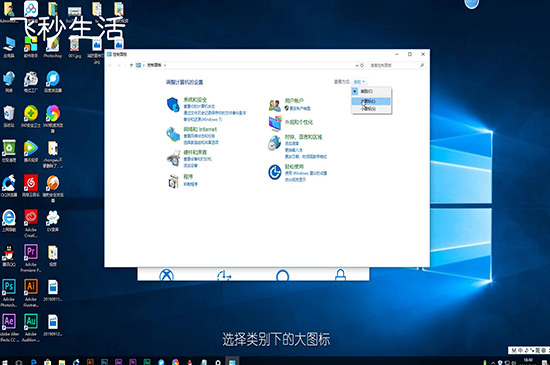The height and width of the screenshot is (365, 550).
Task: Open Appearance and Personalization monitor icon
Action: pyautogui.click(x=275, y=123)
